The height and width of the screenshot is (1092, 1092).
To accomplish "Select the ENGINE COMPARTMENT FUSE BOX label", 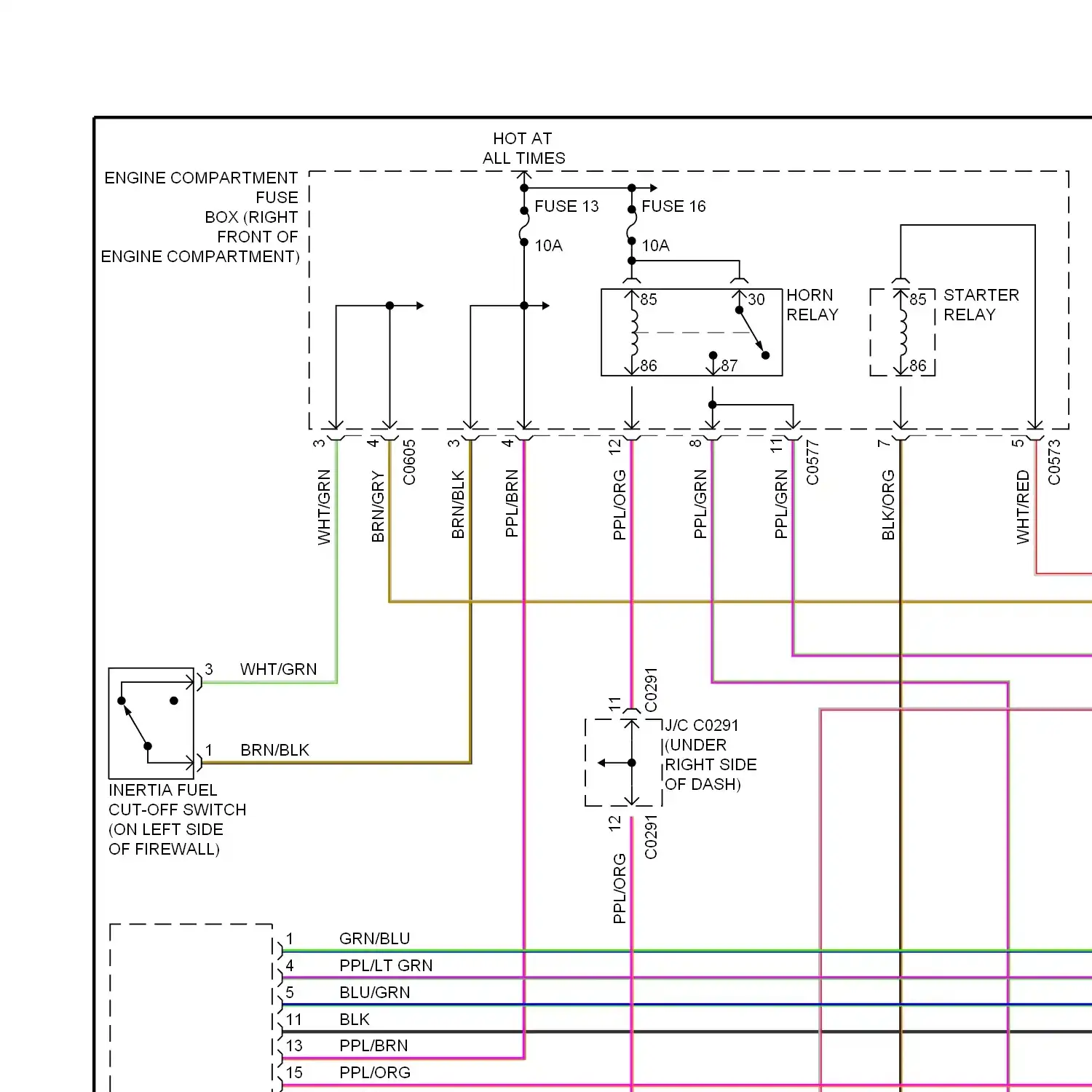I will (x=200, y=217).
